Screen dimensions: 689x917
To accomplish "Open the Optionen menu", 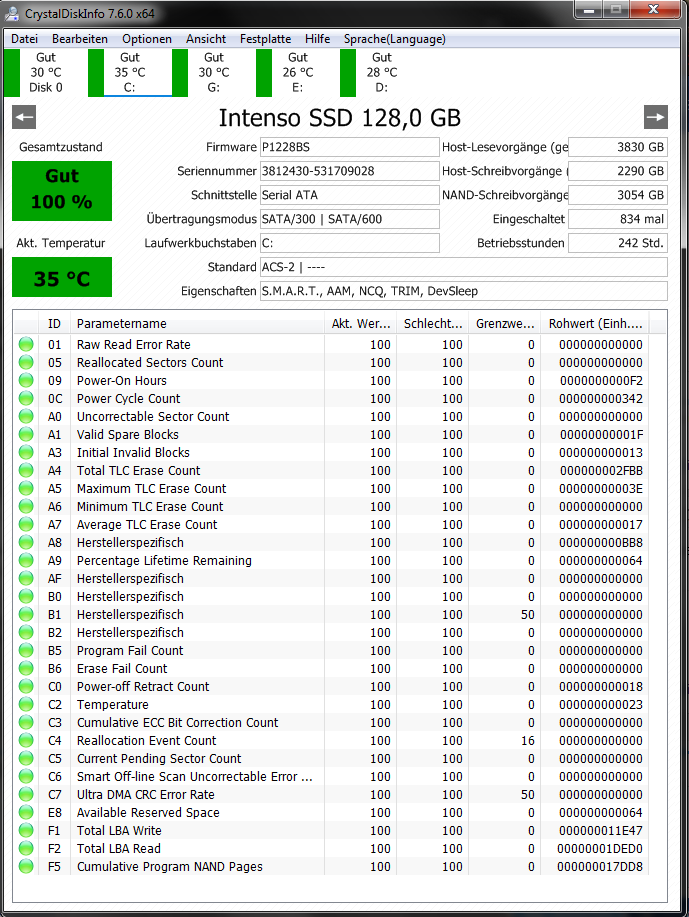I will pyautogui.click(x=147, y=39).
